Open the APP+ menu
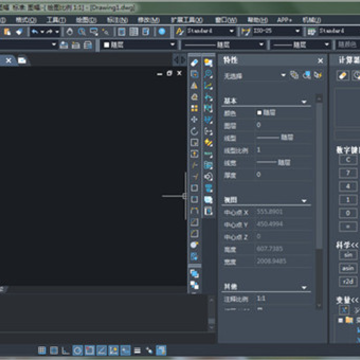 [285, 20]
